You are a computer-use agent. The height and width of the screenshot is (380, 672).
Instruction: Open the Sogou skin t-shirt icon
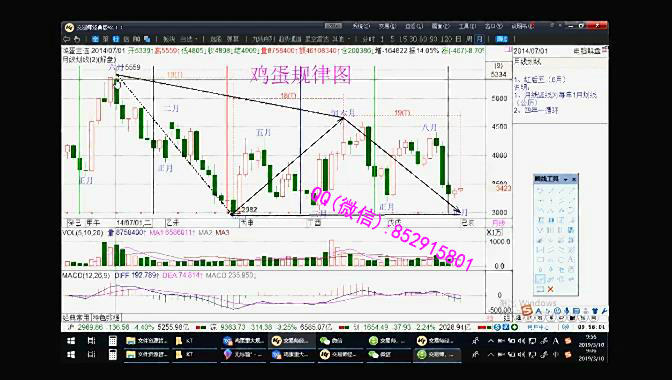pos(595,311)
